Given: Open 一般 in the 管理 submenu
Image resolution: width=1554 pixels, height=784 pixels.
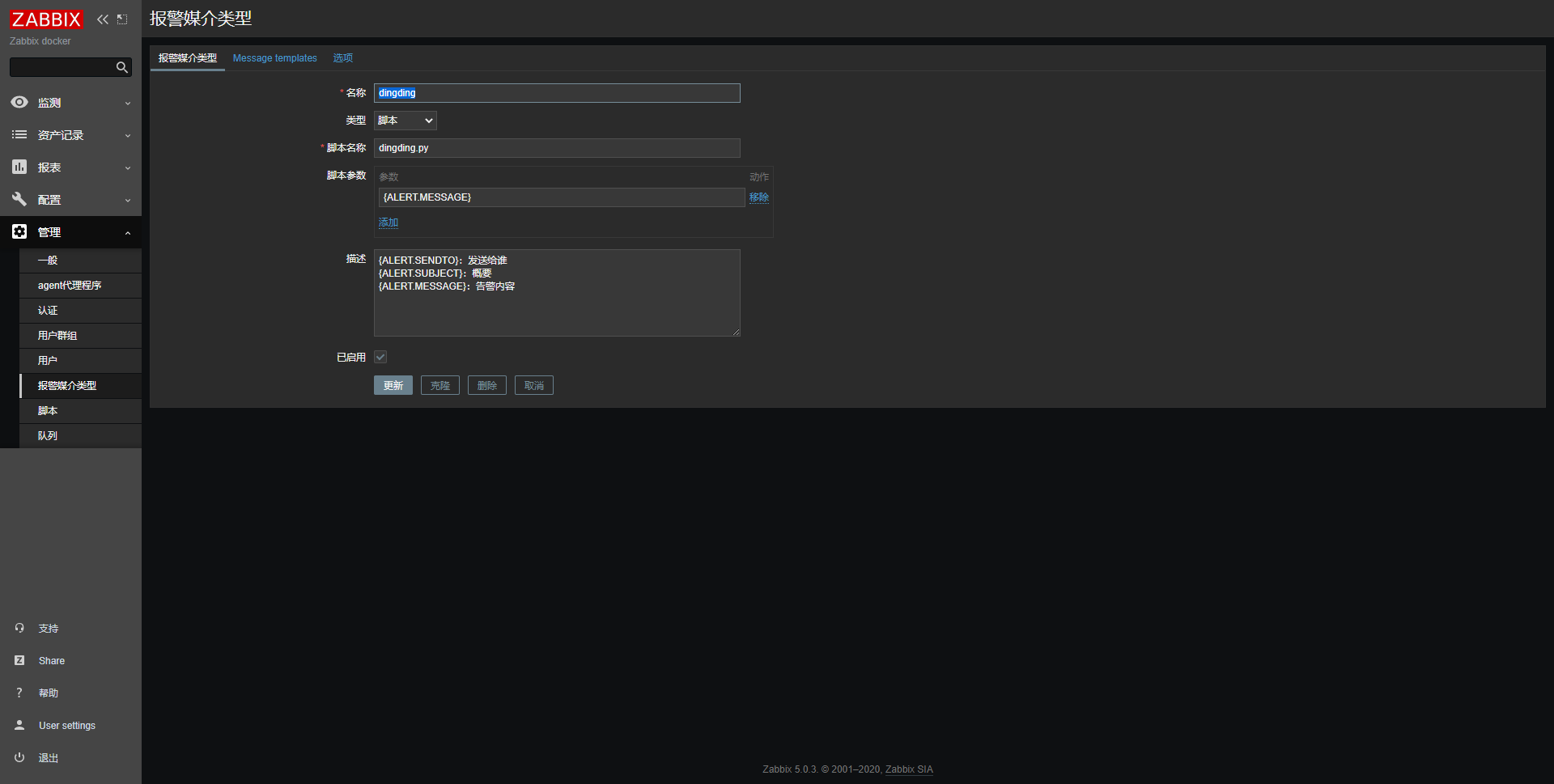Looking at the screenshot, I should point(80,261).
